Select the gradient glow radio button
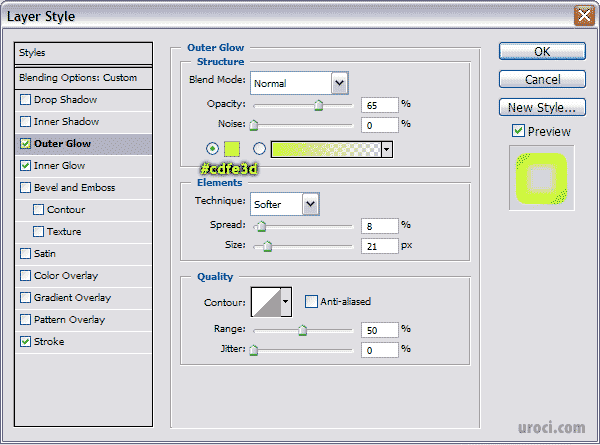The height and width of the screenshot is (445, 600). (259, 148)
